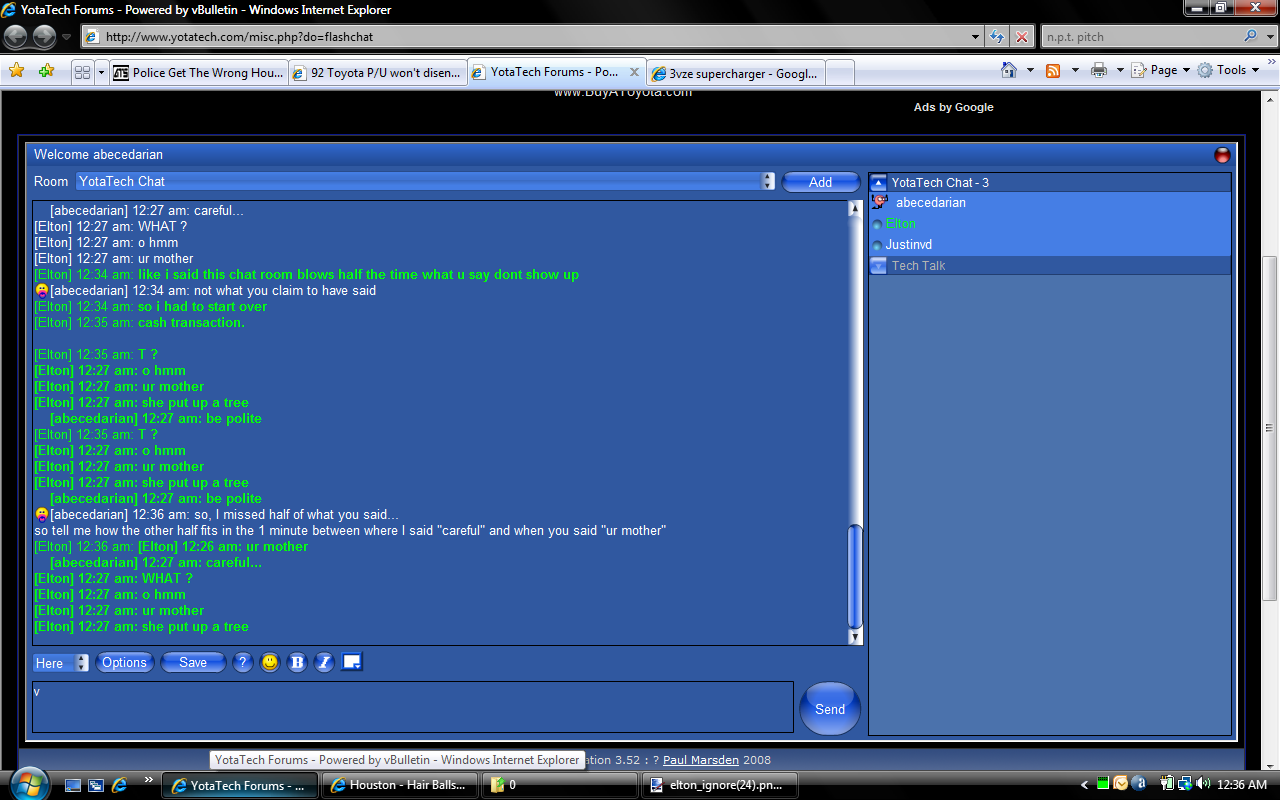Show hidden tray icons arrow
1280x800 pixels.
point(1085,785)
